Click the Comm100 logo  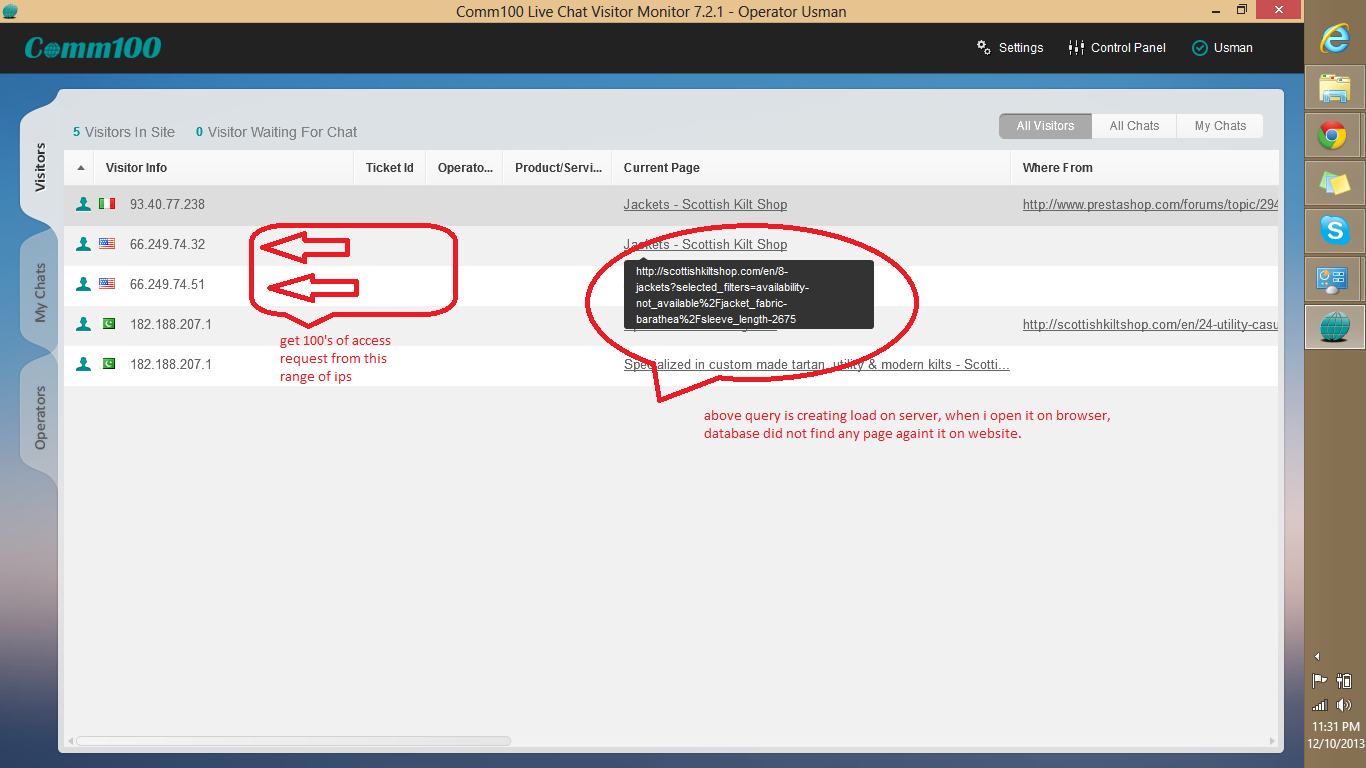tap(93, 48)
